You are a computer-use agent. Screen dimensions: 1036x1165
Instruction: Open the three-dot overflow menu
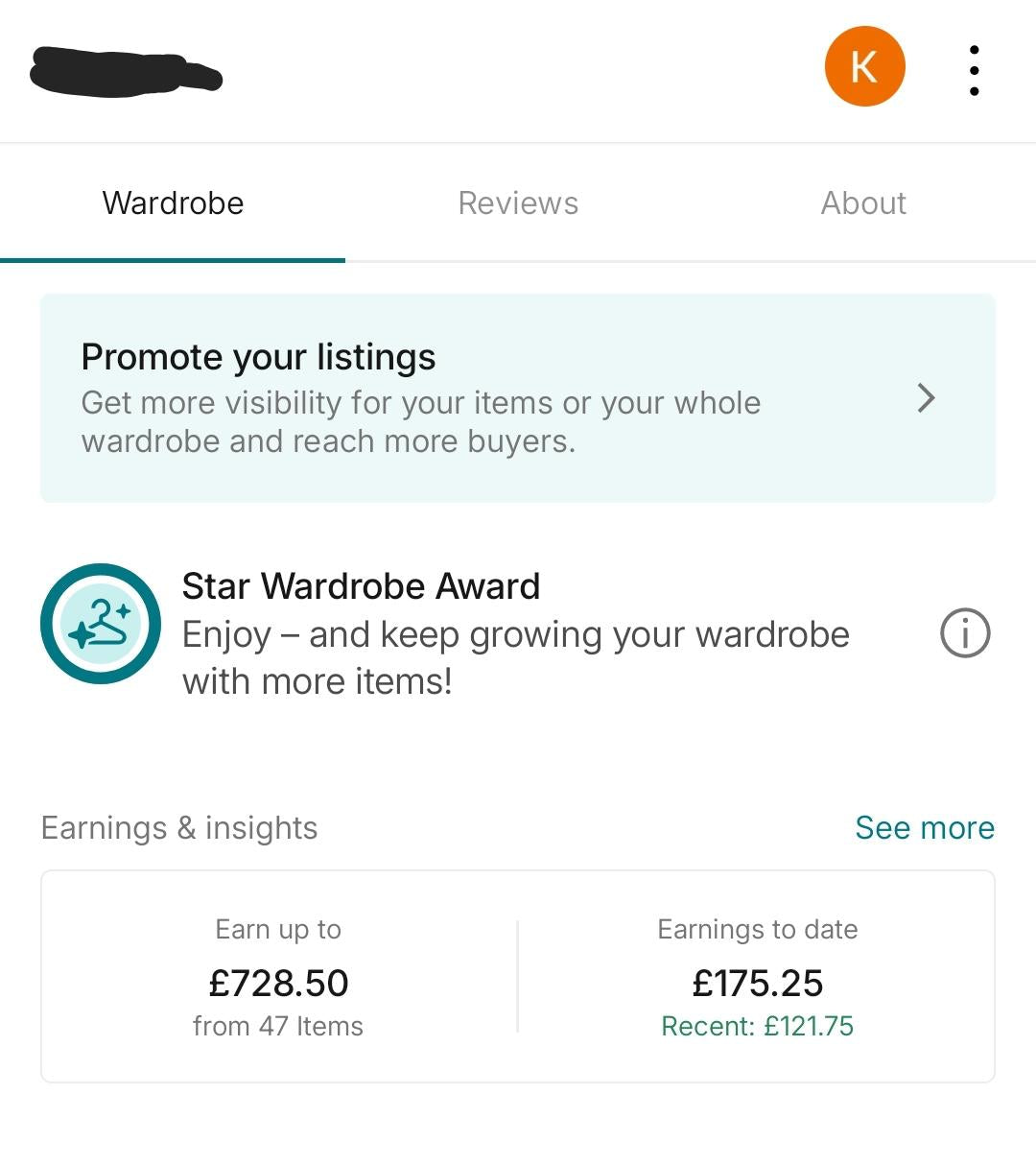click(x=974, y=70)
